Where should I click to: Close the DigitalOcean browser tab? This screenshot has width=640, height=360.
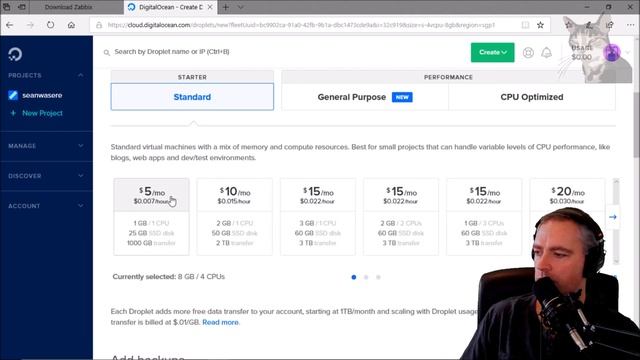pos(210,7)
